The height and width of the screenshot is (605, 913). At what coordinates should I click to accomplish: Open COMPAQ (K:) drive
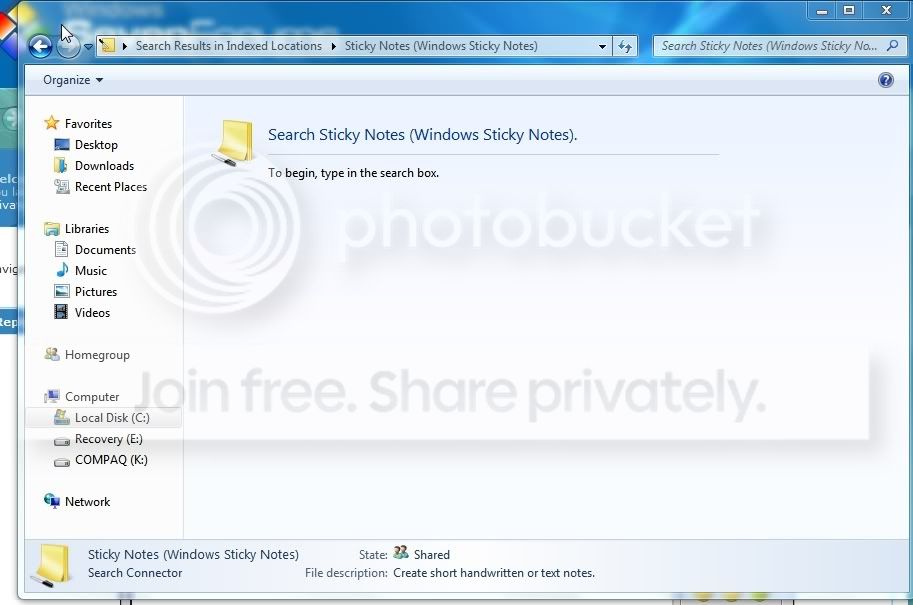click(x=111, y=459)
